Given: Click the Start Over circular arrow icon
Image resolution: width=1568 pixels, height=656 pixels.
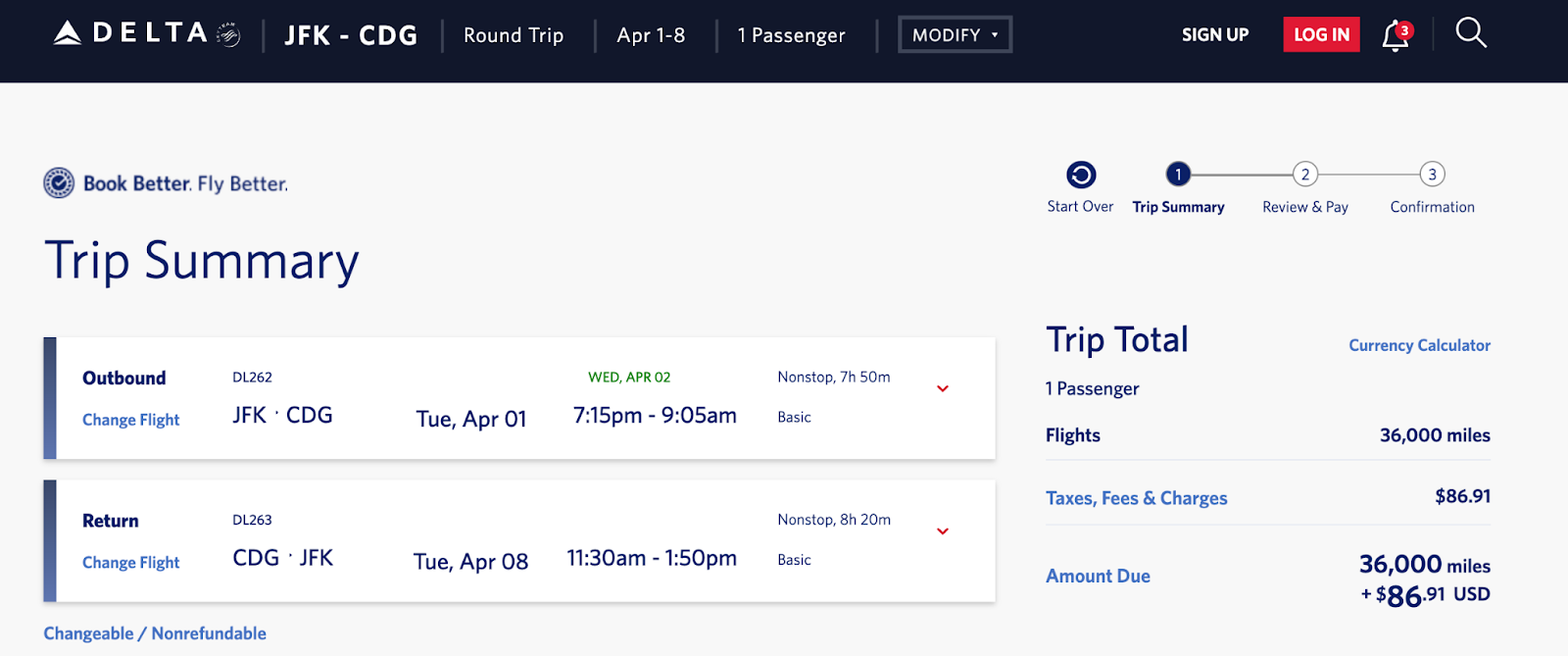Looking at the screenshot, I should 1081,175.
